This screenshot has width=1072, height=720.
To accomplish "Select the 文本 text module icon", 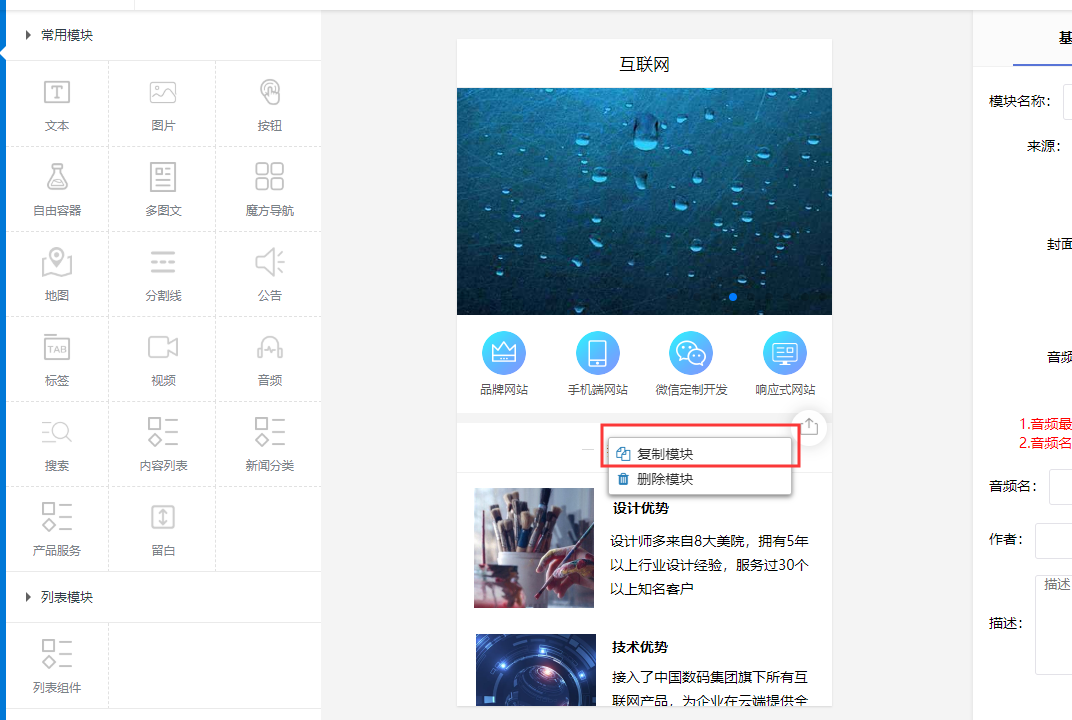I will [x=57, y=93].
